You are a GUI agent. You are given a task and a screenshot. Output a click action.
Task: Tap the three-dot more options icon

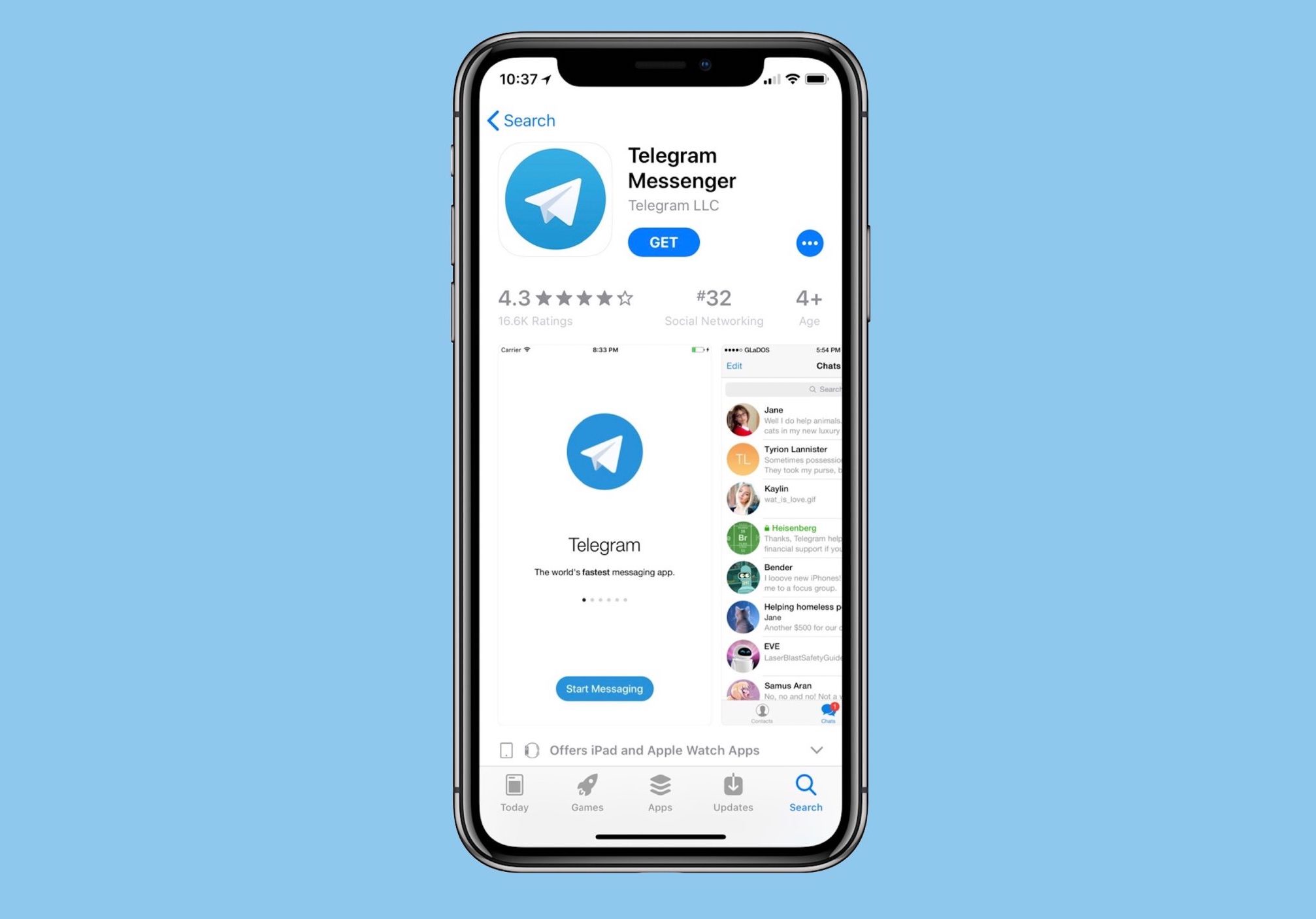808,243
